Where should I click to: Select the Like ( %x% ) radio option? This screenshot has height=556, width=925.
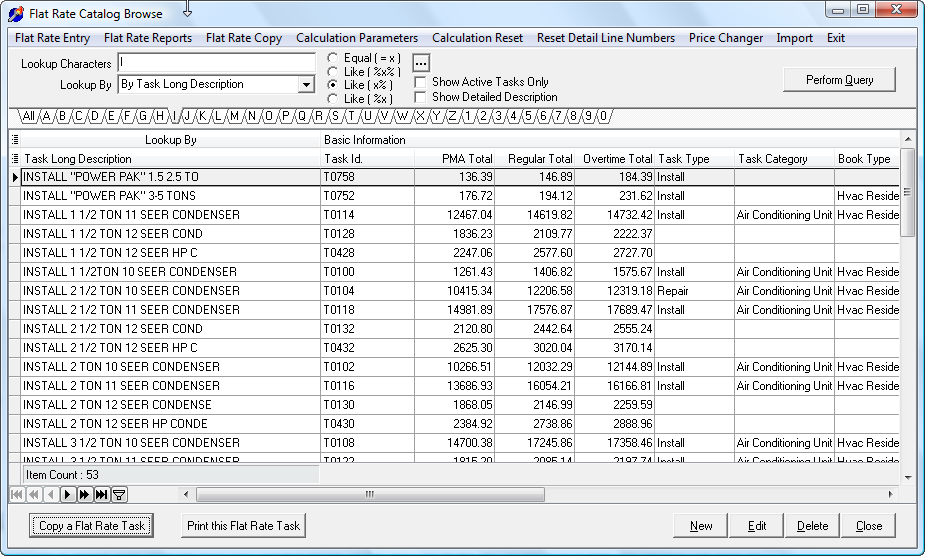(x=333, y=71)
